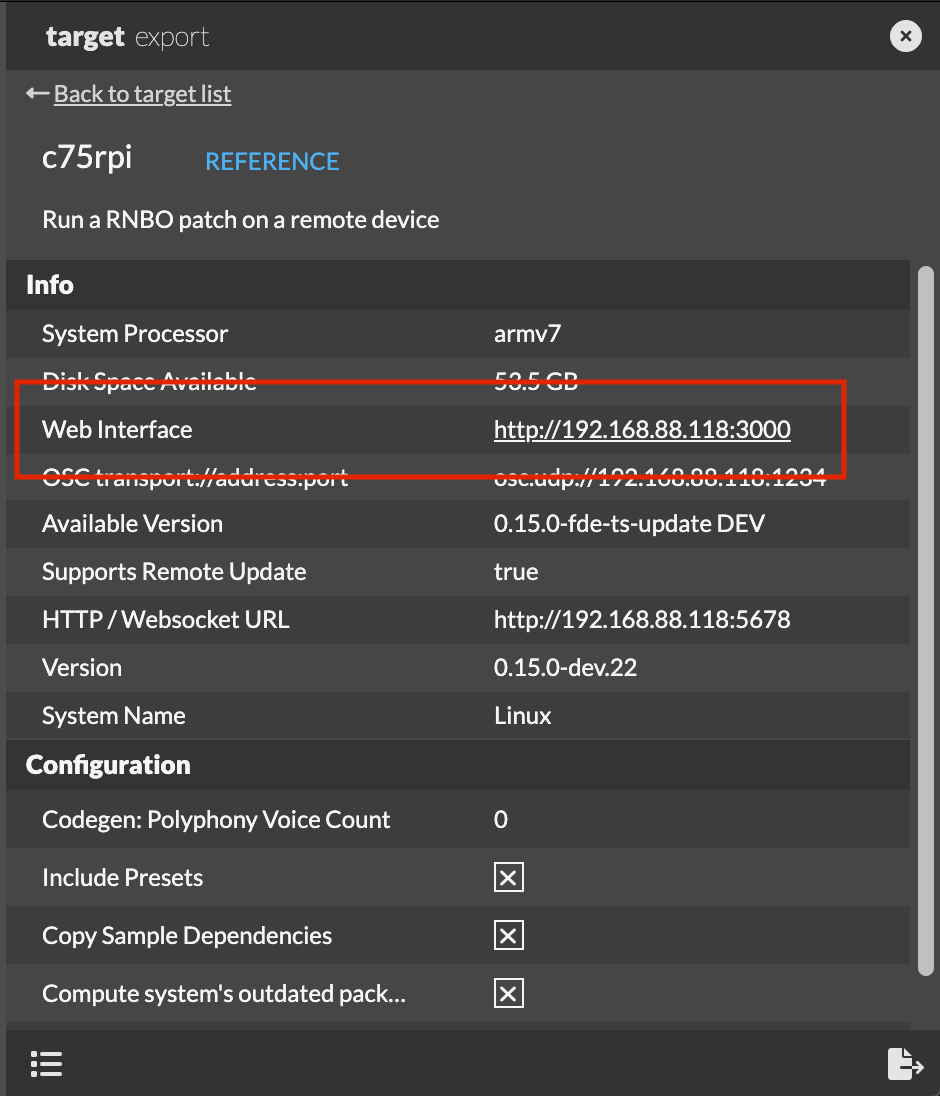Screen dimensions: 940x1096
Task: Click the list view icon at bottom left
Action: pos(46,1064)
